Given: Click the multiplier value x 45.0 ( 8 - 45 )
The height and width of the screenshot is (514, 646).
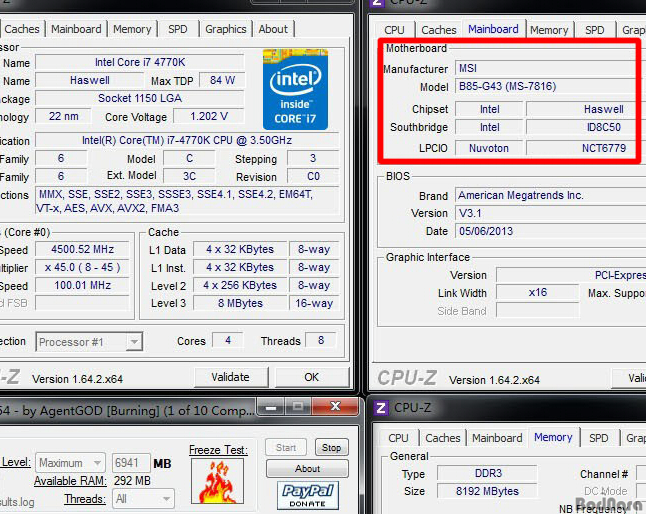Looking at the screenshot, I should click(x=82, y=267).
